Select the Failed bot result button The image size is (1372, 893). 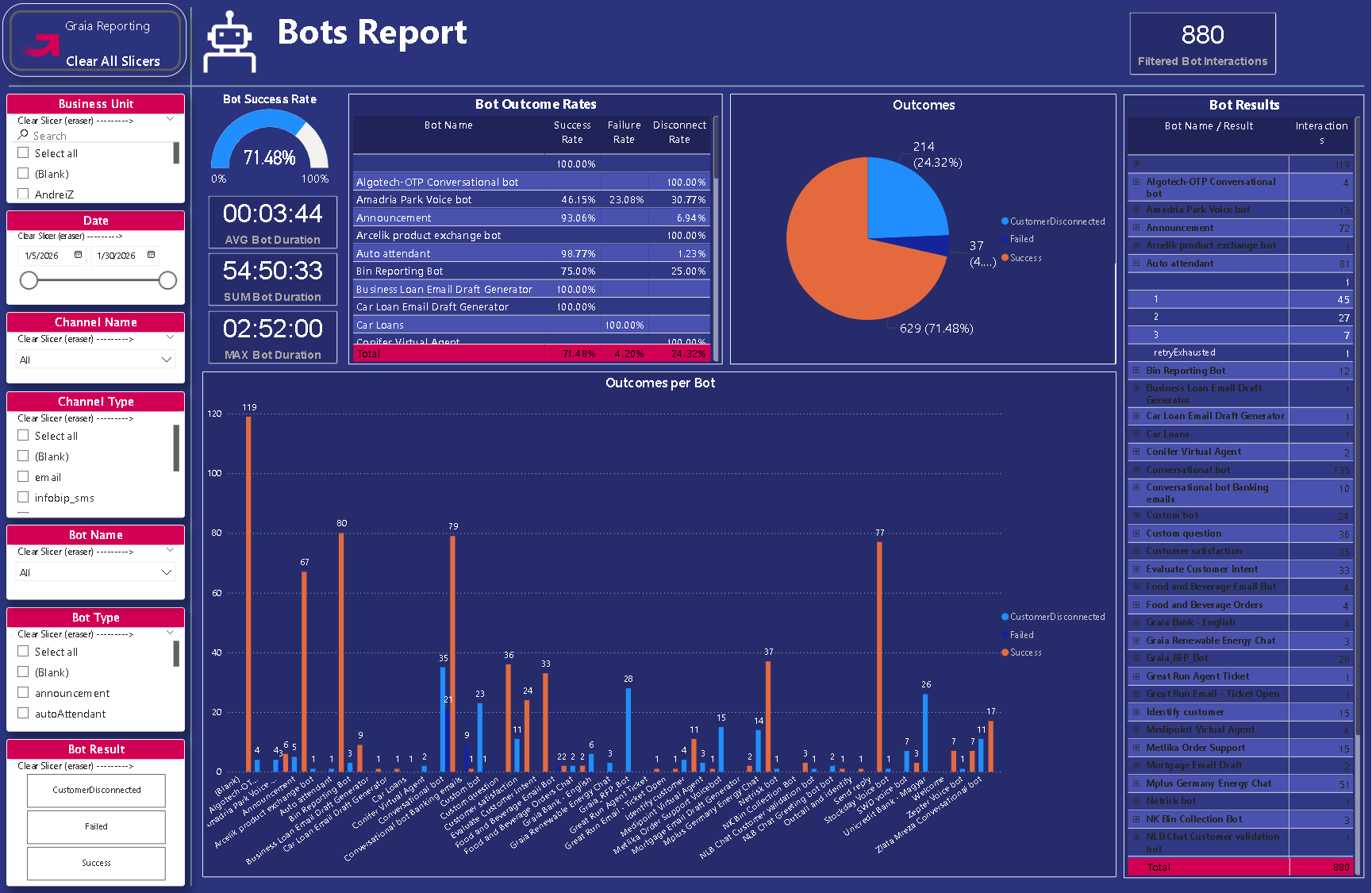click(96, 827)
